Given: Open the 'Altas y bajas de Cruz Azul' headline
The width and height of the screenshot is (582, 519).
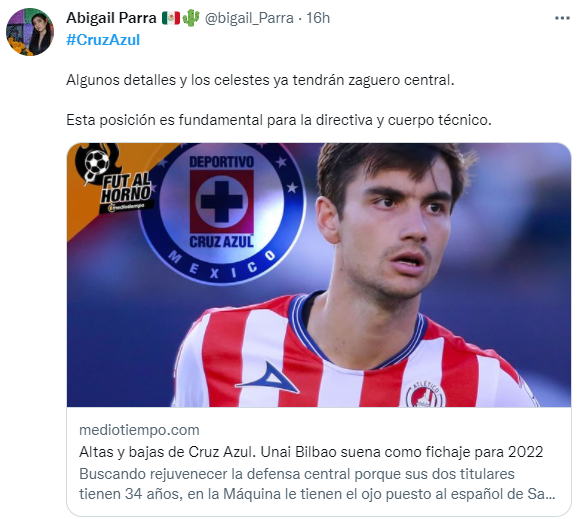Looking at the screenshot, I should tap(311, 452).
